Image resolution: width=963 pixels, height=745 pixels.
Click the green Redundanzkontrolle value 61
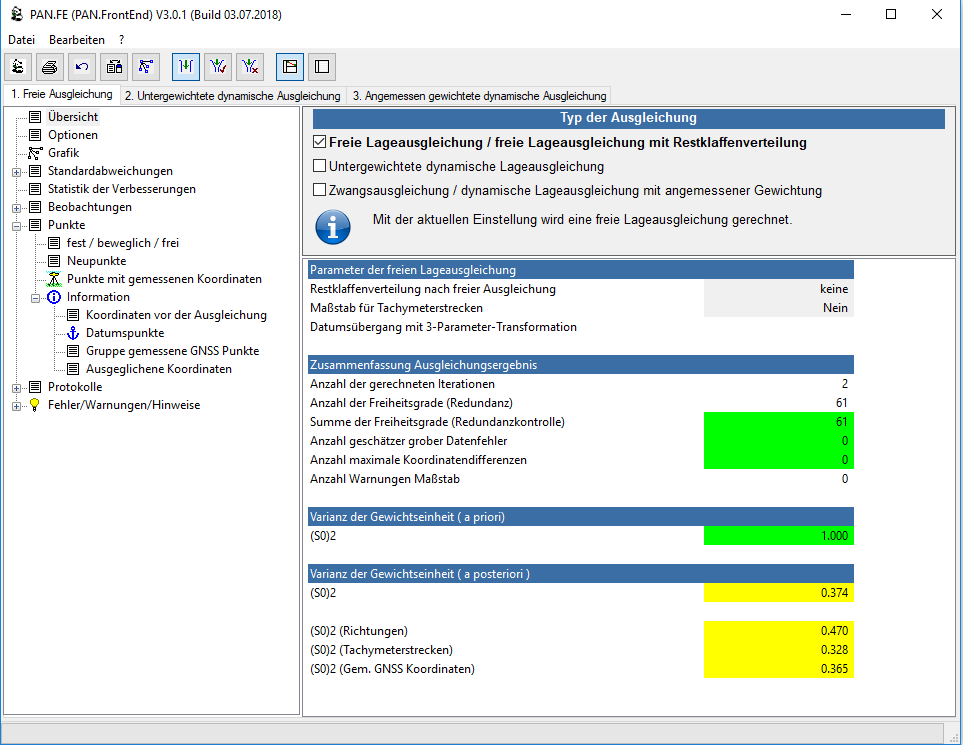[779, 422]
